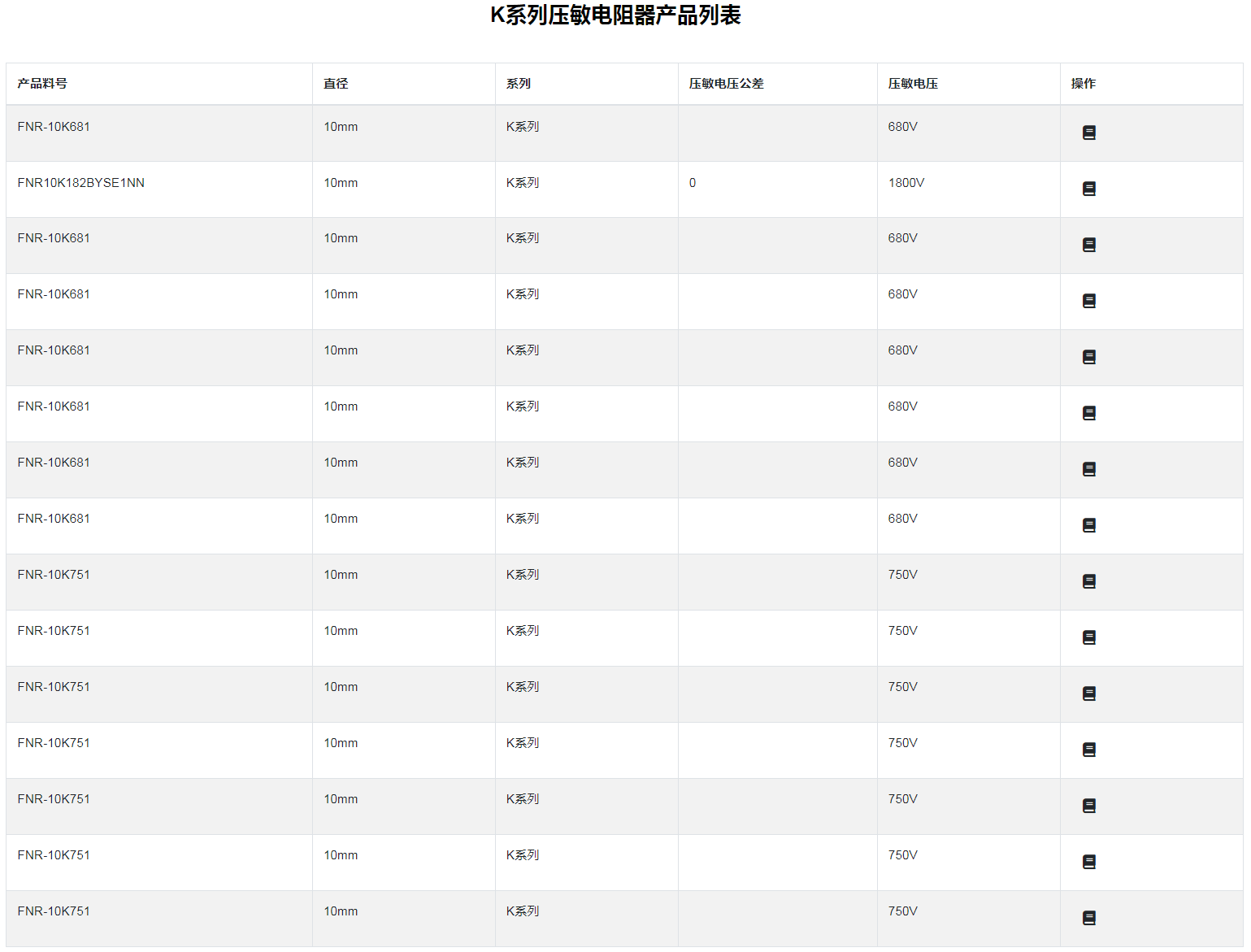The image size is (1251, 952).
Task: Click book icon in last FNR-10K681 row
Action: coord(1088,525)
